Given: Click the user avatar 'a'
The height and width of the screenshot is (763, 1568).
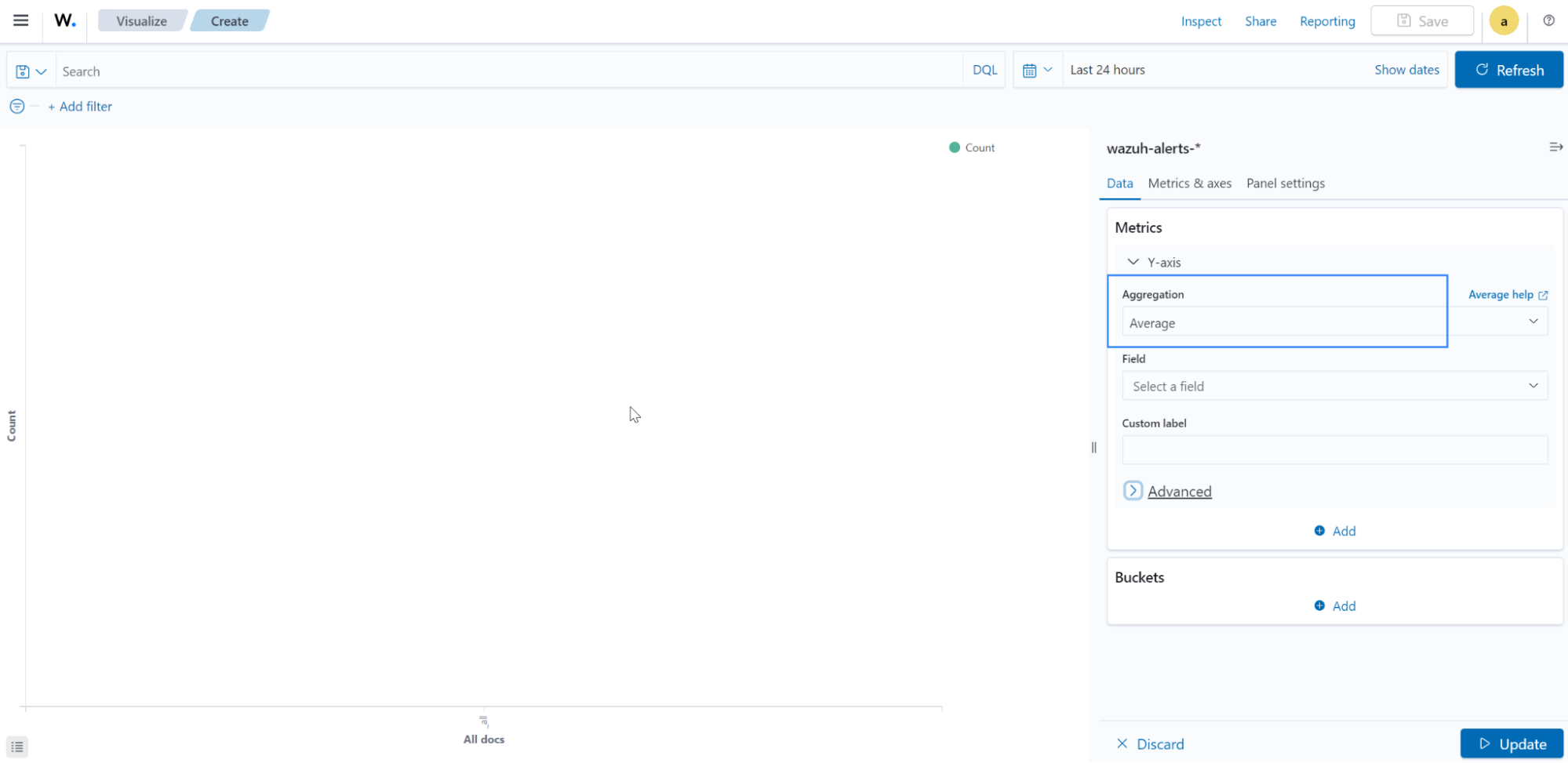Looking at the screenshot, I should point(1504,21).
